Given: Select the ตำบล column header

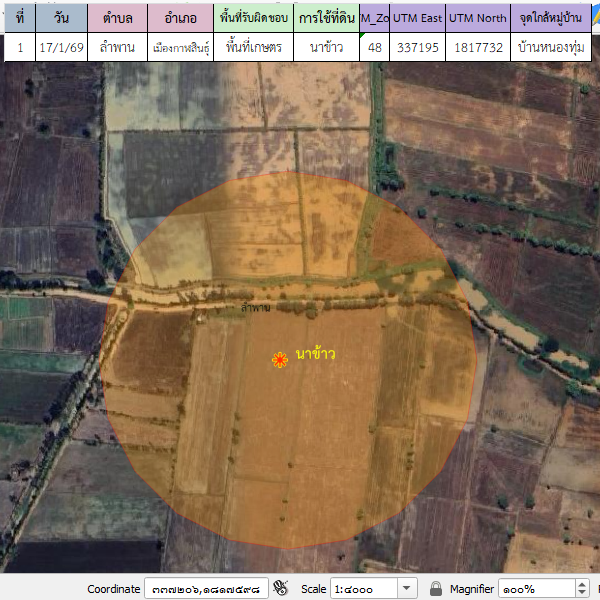Looking at the screenshot, I should click(117, 18).
